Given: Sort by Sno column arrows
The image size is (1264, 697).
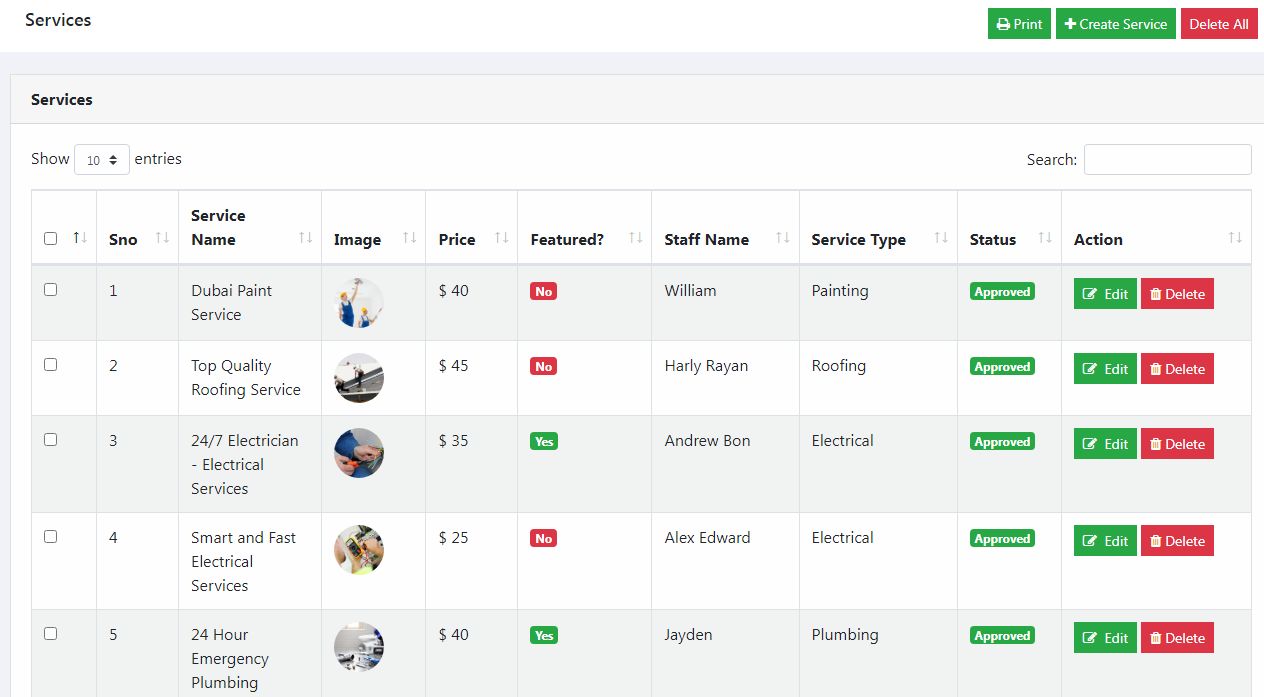Looking at the screenshot, I should tap(162, 238).
